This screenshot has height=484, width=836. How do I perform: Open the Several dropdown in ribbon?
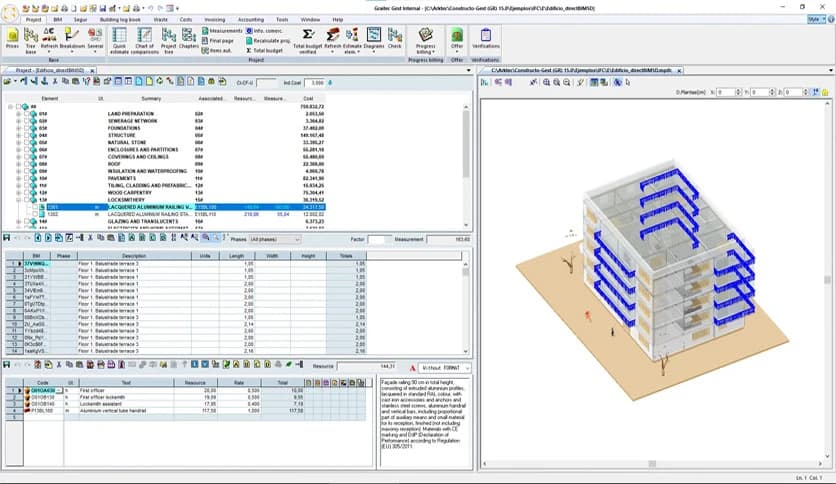pos(95,41)
